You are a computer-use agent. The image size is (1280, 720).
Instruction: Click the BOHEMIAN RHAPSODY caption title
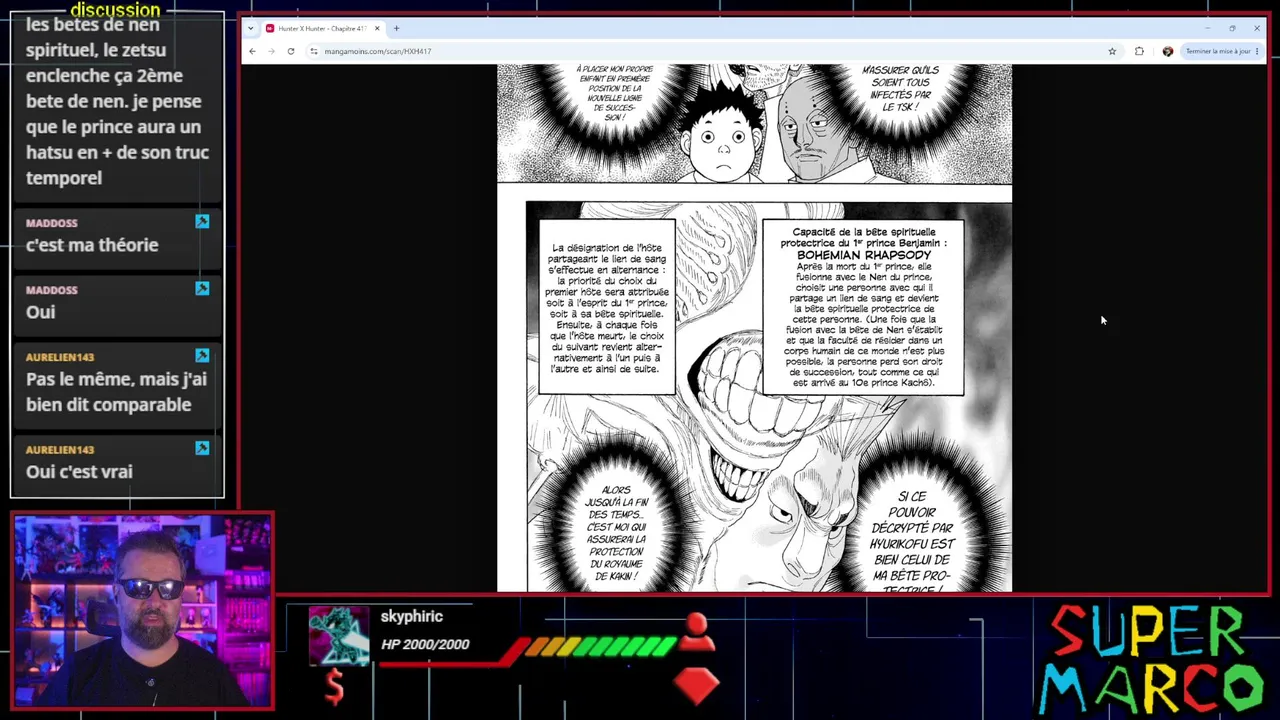[x=864, y=255]
